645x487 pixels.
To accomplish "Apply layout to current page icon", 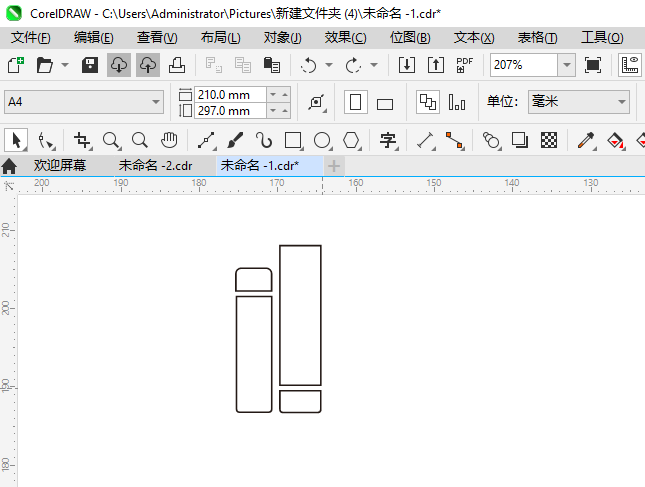I will click(x=457, y=102).
